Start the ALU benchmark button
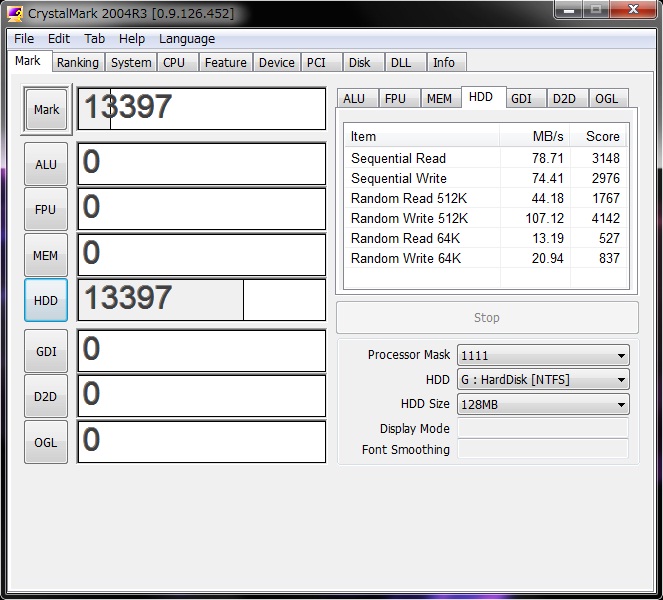 point(46,164)
